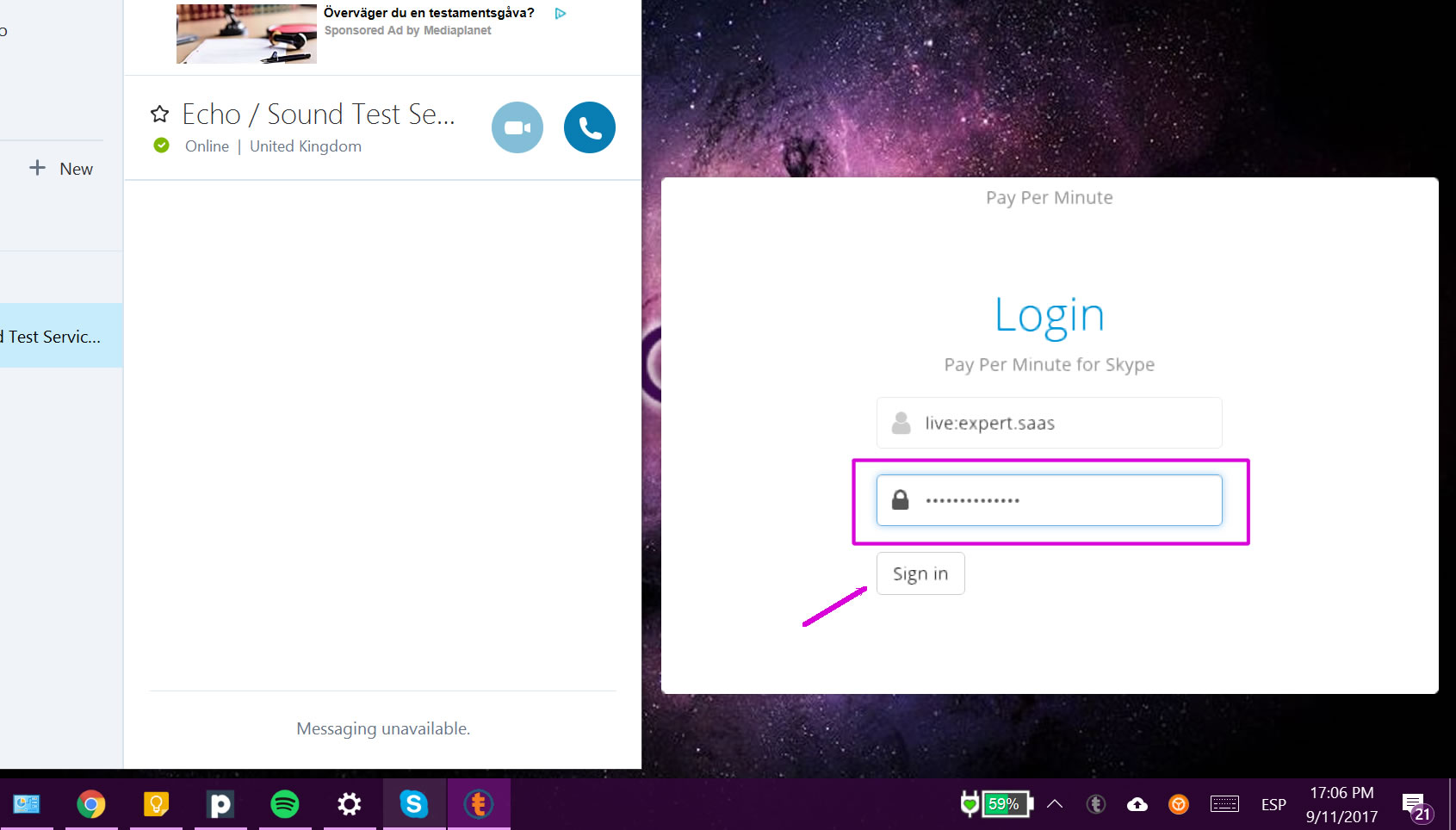Change the ESP input language

click(1273, 804)
